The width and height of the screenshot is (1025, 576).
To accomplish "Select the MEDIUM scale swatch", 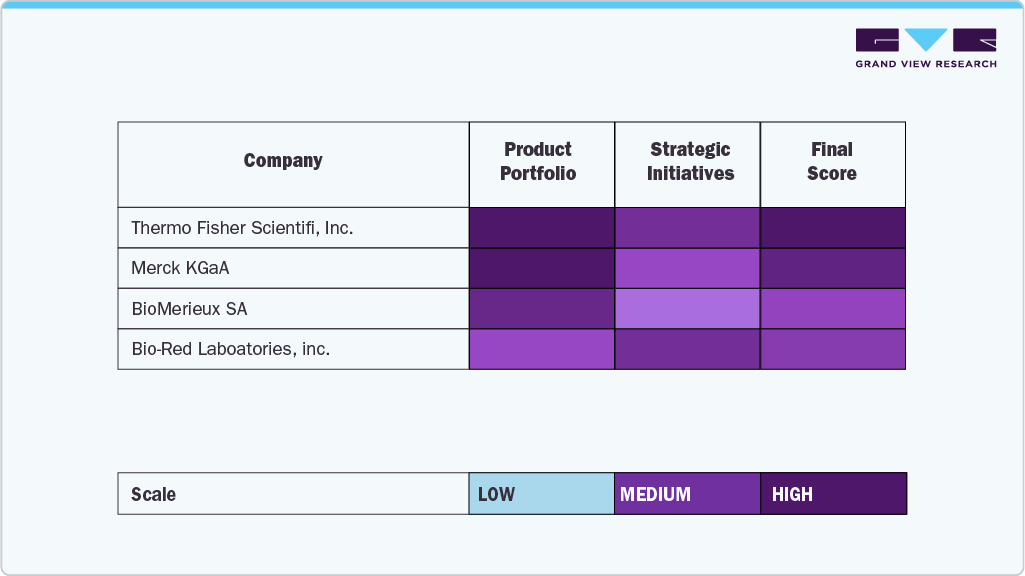I will pos(687,494).
